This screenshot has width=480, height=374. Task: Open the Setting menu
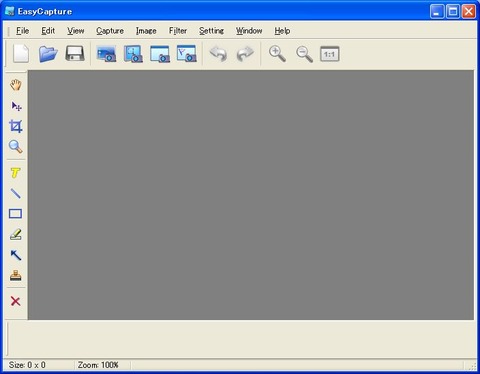211,31
